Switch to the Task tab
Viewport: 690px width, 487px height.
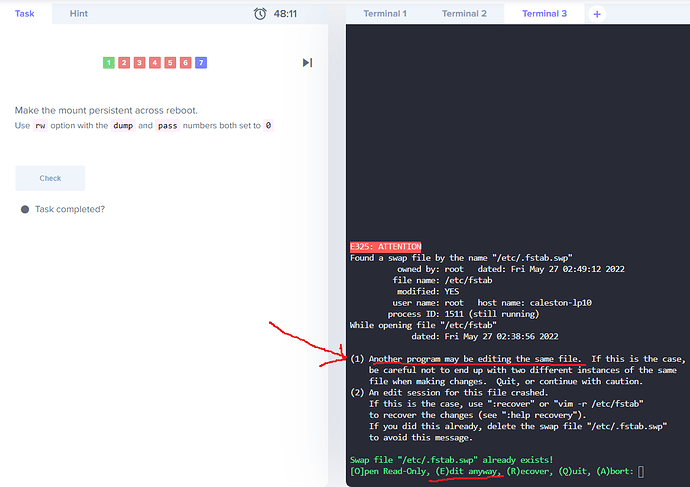25,14
